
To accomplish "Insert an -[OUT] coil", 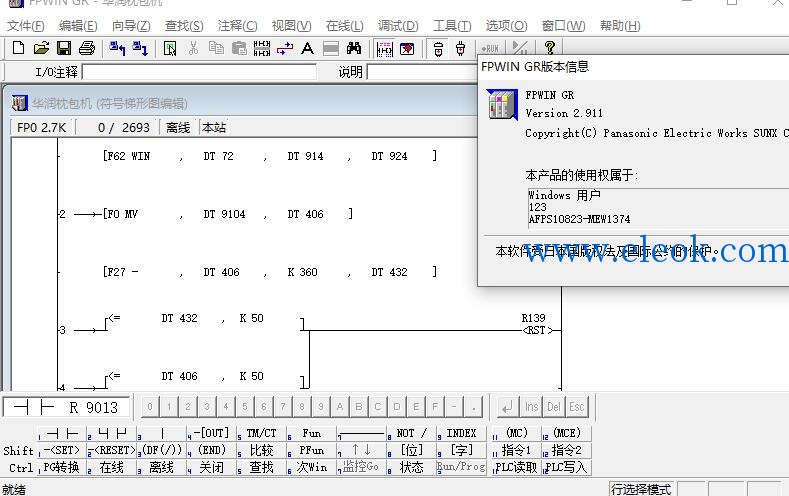I will coord(211,433).
